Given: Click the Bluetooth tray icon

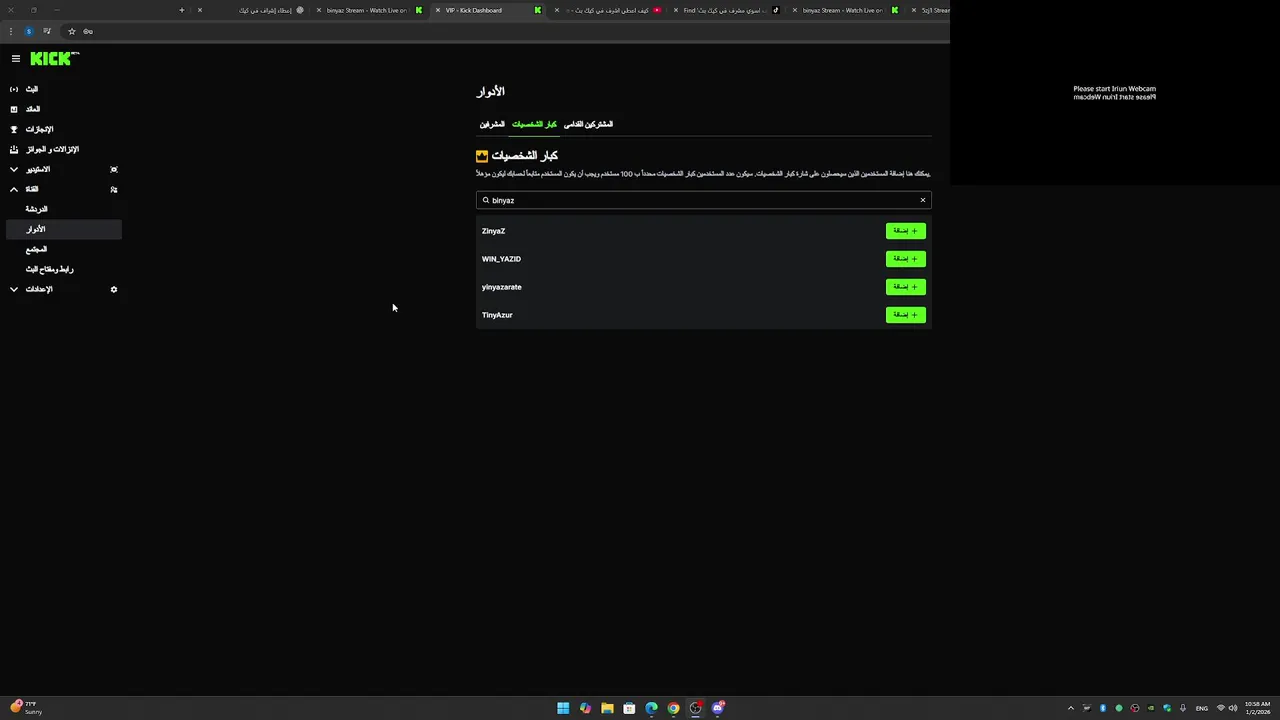Looking at the screenshot, I should tap(1103, 708).
